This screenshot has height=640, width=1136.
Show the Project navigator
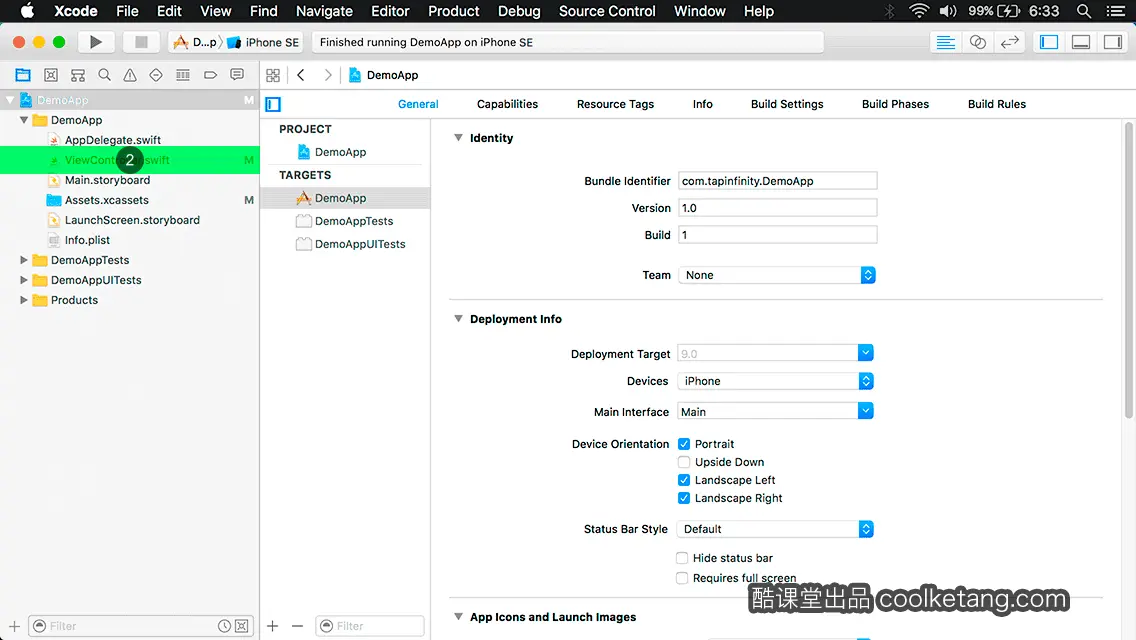point(23,75)
